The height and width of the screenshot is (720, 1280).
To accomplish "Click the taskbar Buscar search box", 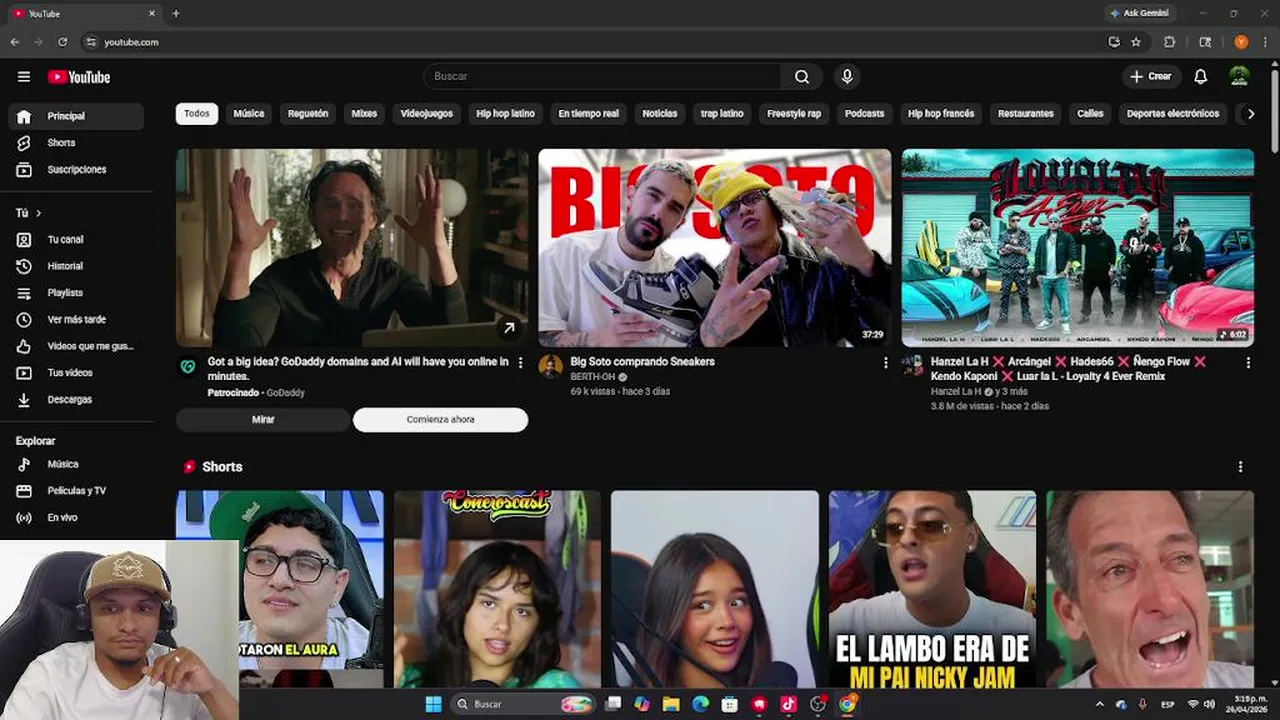I will click(x=523, y=704).
